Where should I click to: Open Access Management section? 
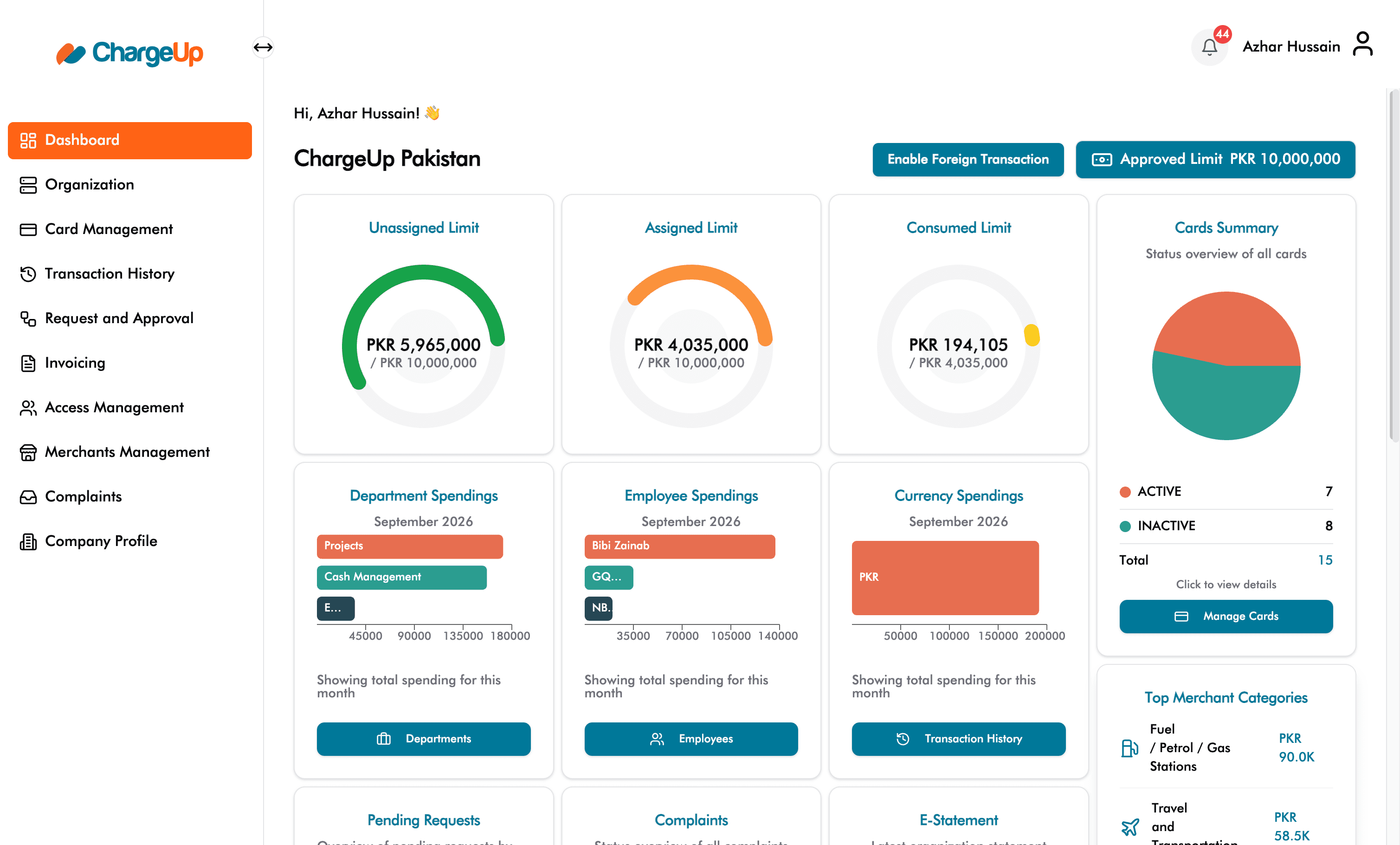click(x=129, y=408)
